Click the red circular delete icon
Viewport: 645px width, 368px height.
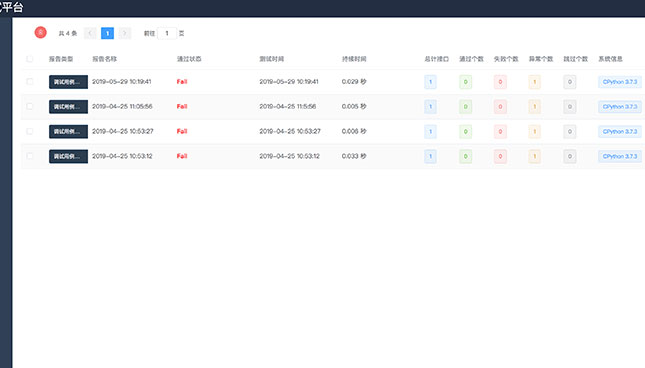40,32
